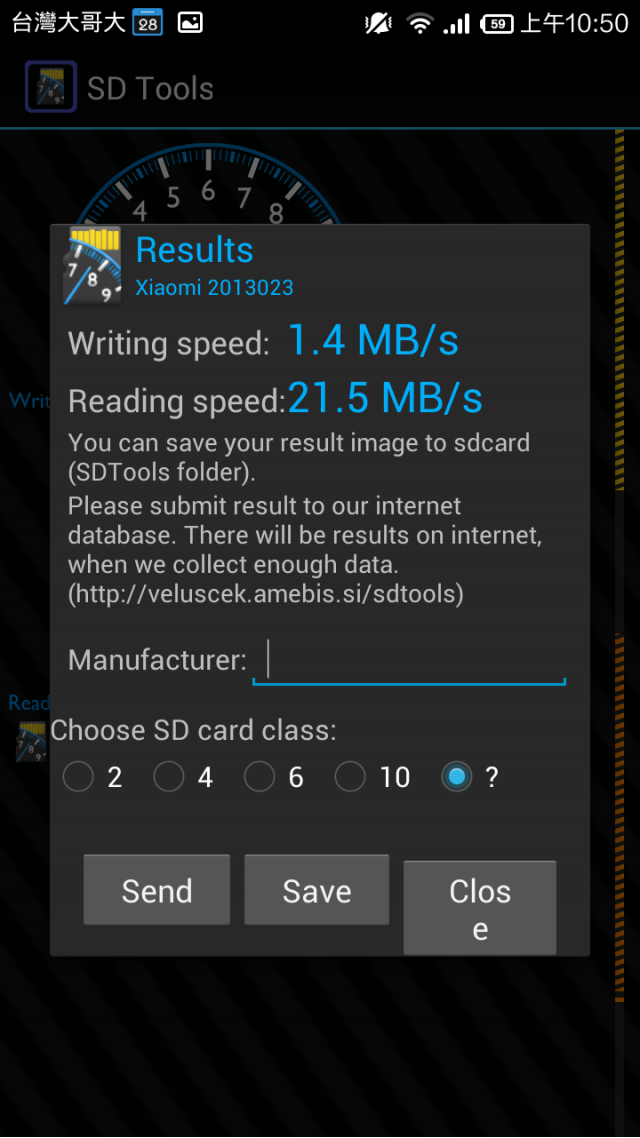Tap the battery 59 indicator icon
The width and height of the screenshot is (640, 1138).
coord(497,23)
